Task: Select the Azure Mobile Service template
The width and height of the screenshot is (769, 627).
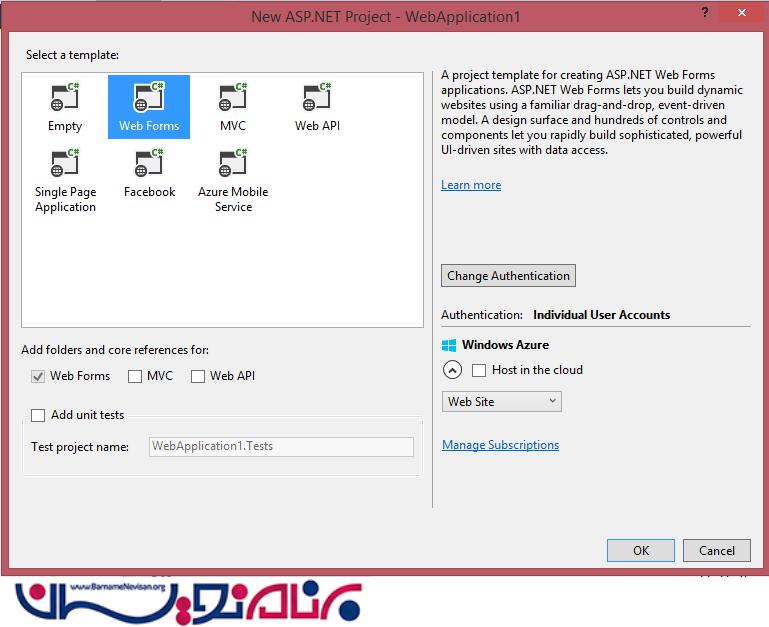Action: (233, 164)
